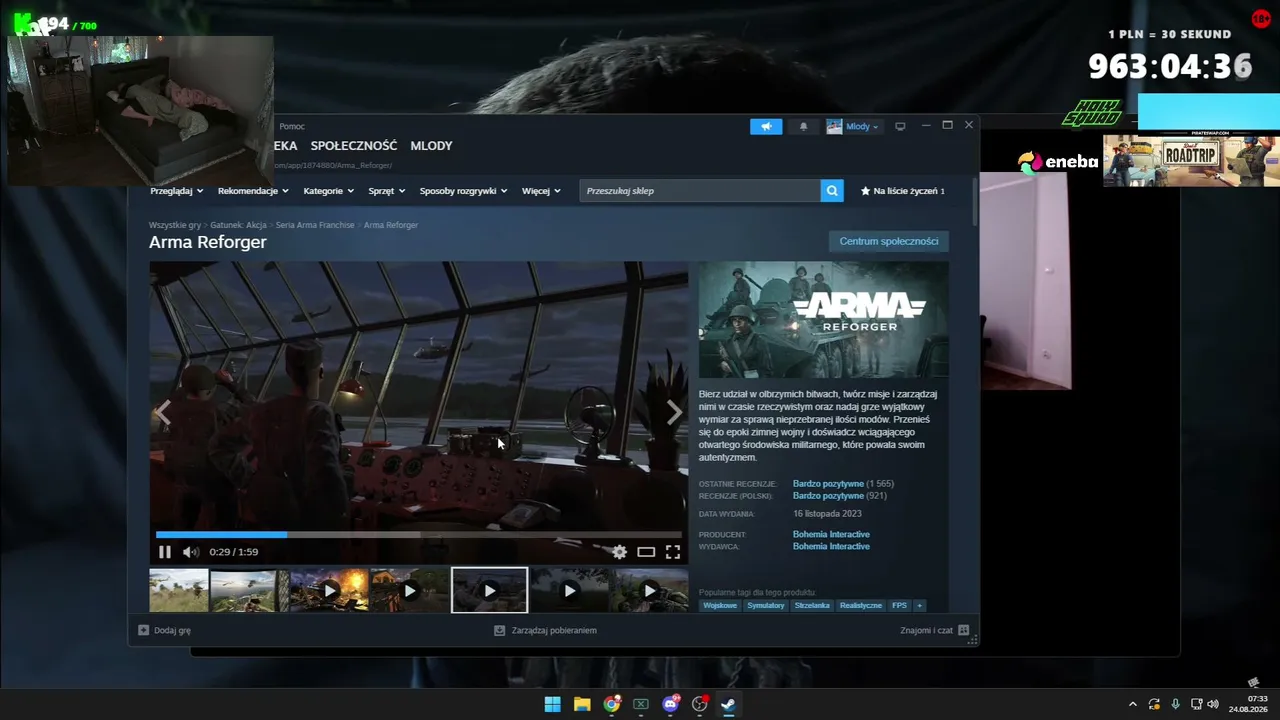Click the plus button to add tags
The image size is (1280, 720).
click(919, 606)
